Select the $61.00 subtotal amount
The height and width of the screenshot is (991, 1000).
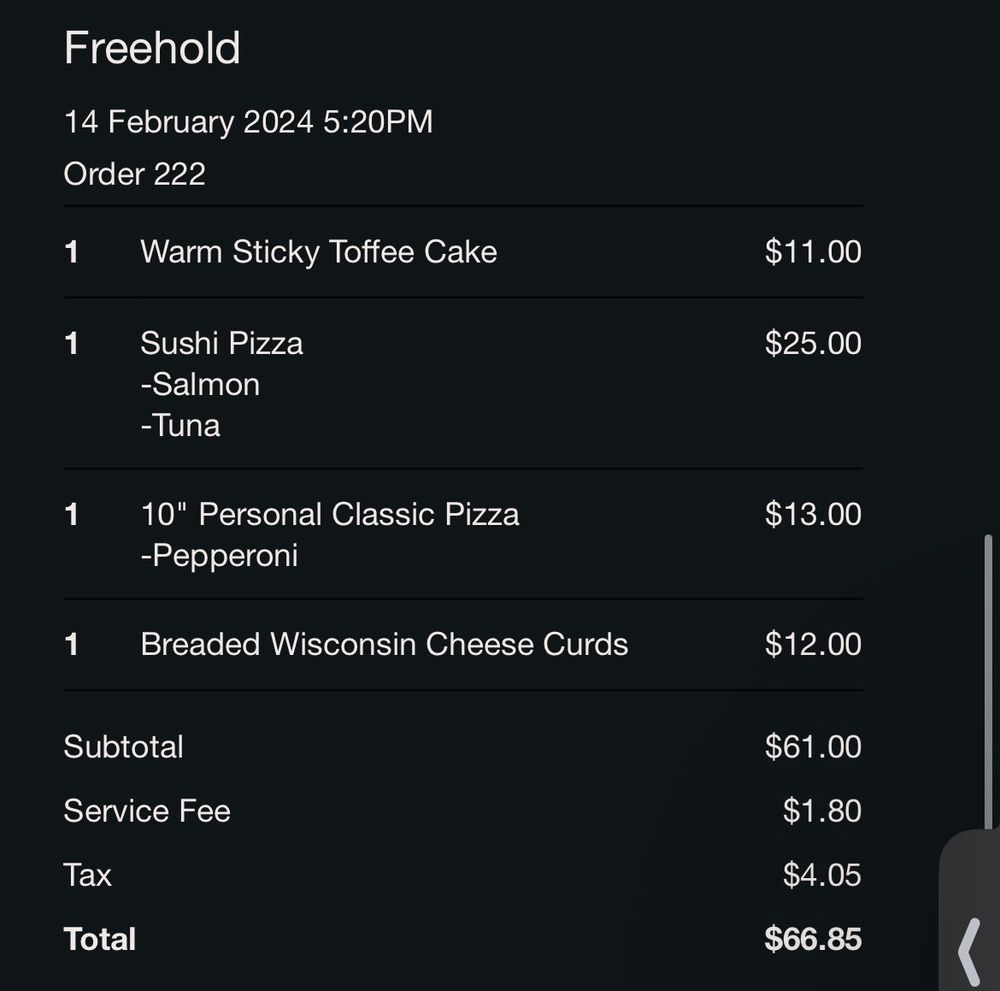click(x=812, y=747)
